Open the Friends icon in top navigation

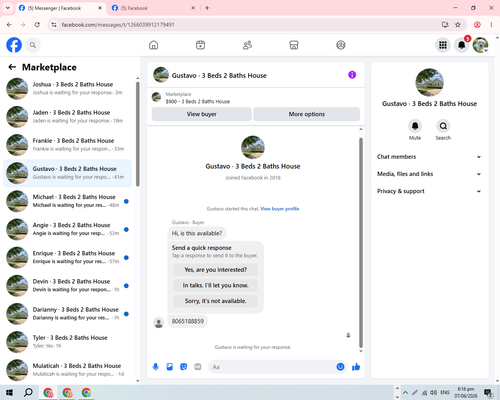247,45
